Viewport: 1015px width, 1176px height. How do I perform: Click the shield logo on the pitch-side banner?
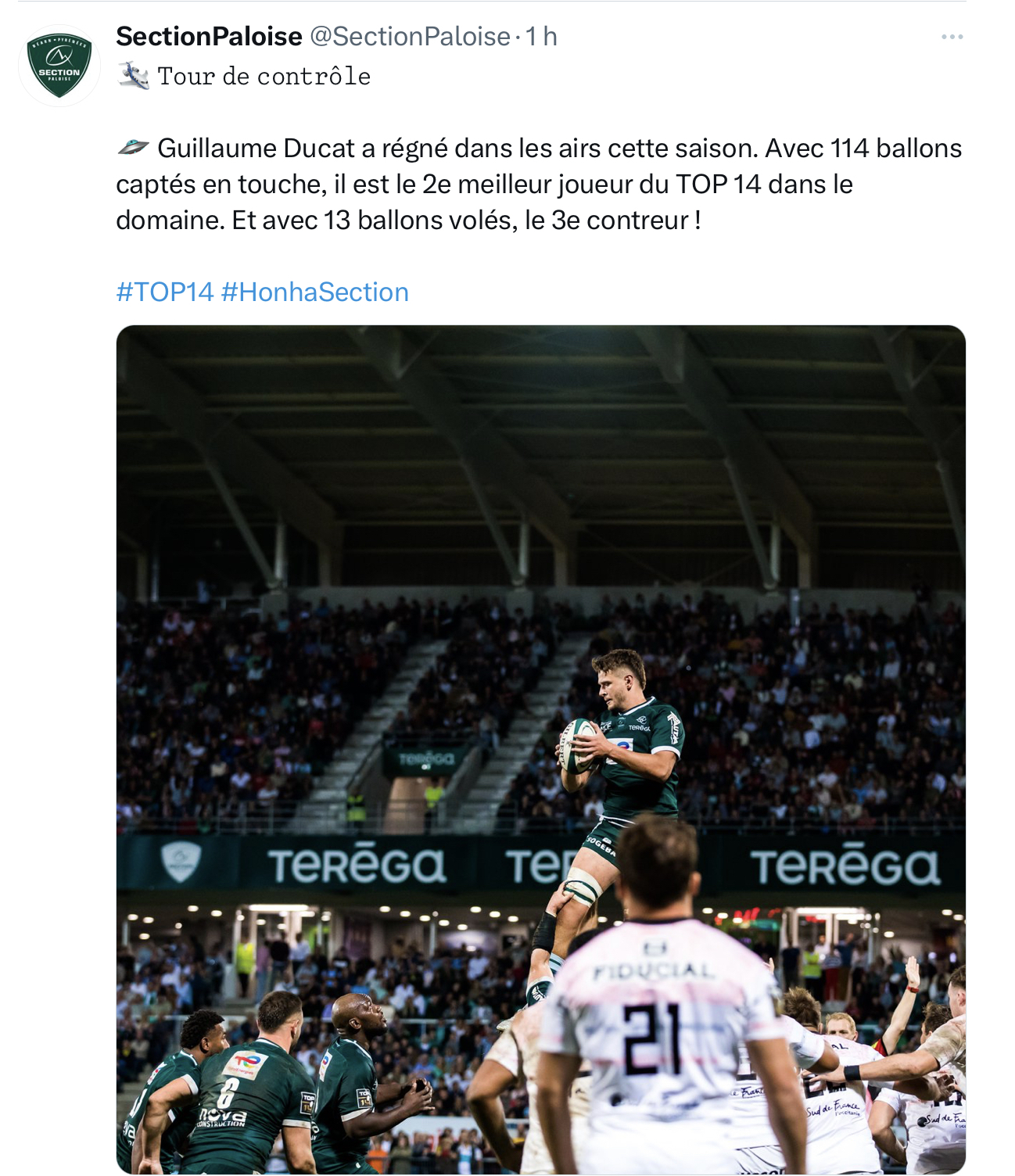(x=181, y=862)
